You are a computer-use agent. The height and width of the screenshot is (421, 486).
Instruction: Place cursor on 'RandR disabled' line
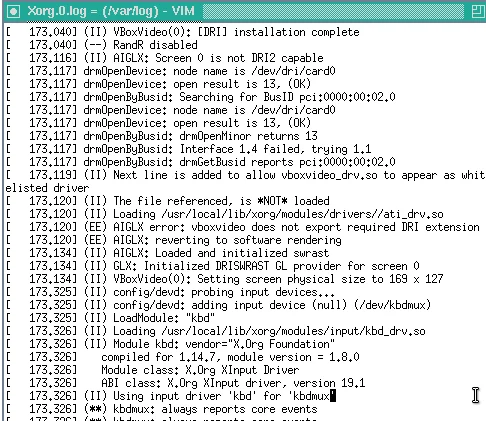tap(155, 45)
